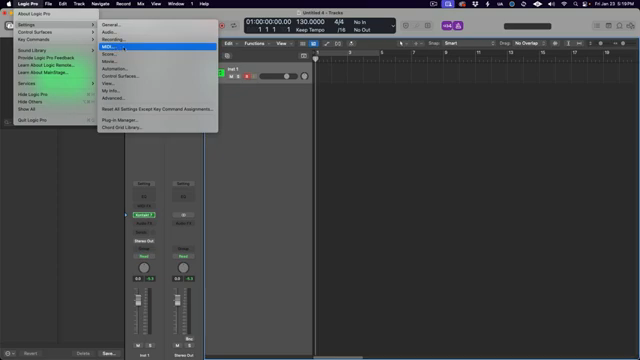Click the Count-in 1234 button
This screenshot has height=360, width=640.
point(447,26)
